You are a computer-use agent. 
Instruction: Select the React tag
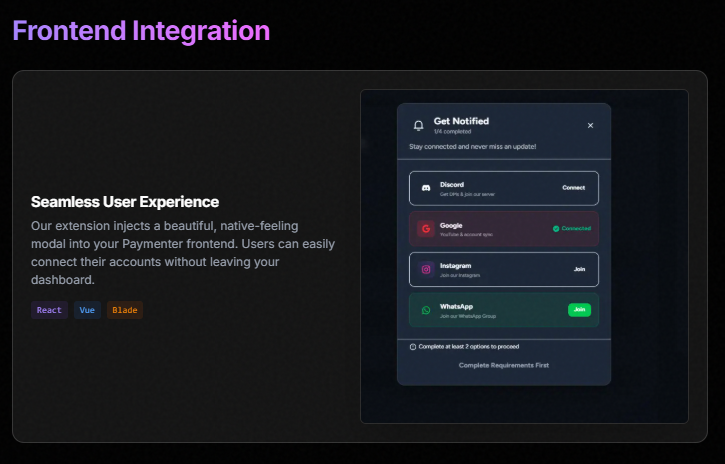point(49,310)
